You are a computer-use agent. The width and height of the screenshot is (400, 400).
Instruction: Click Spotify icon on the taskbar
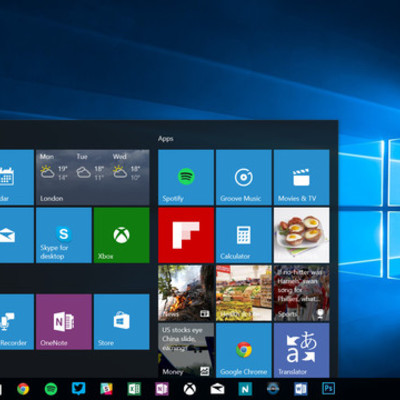click(x=51, y=389)
